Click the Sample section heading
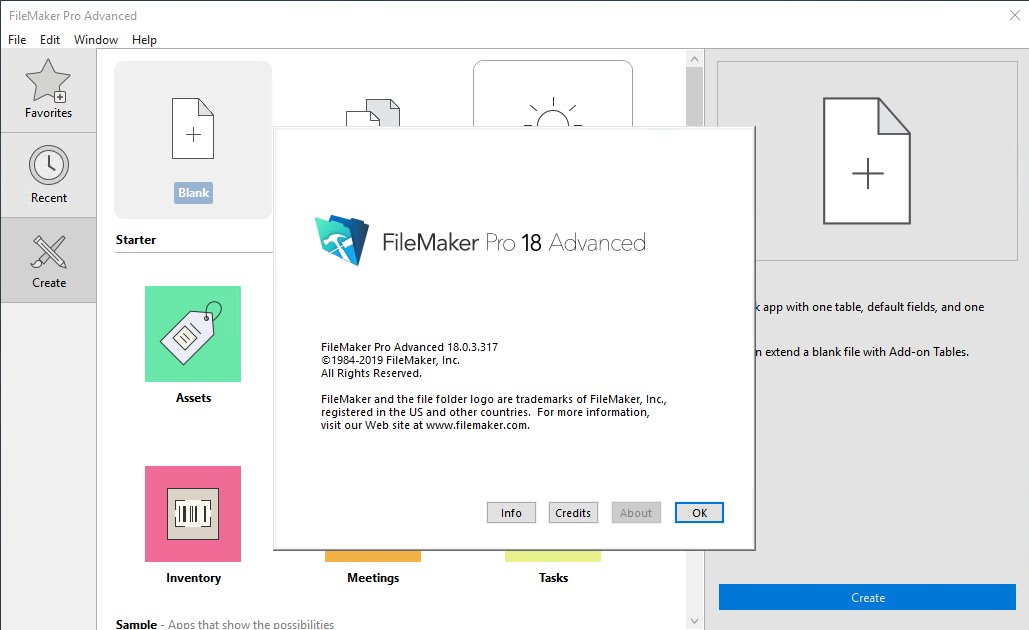This screenshot has width=1029, height=630. [136, 624]
